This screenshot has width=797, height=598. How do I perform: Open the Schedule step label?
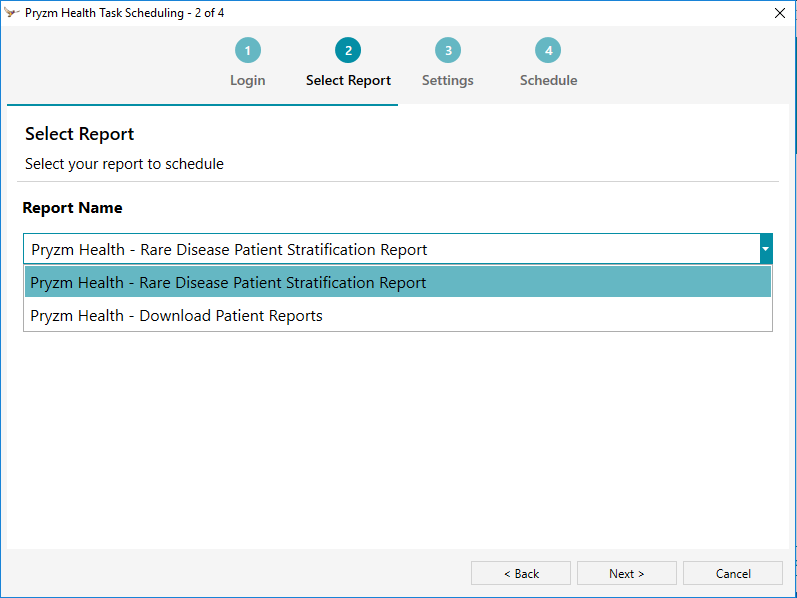[548, 80]
